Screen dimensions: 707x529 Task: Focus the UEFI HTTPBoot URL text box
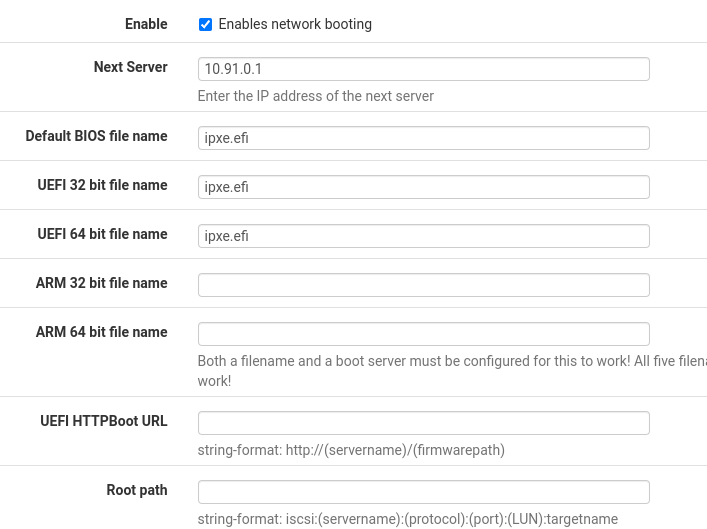coord(423,423)
